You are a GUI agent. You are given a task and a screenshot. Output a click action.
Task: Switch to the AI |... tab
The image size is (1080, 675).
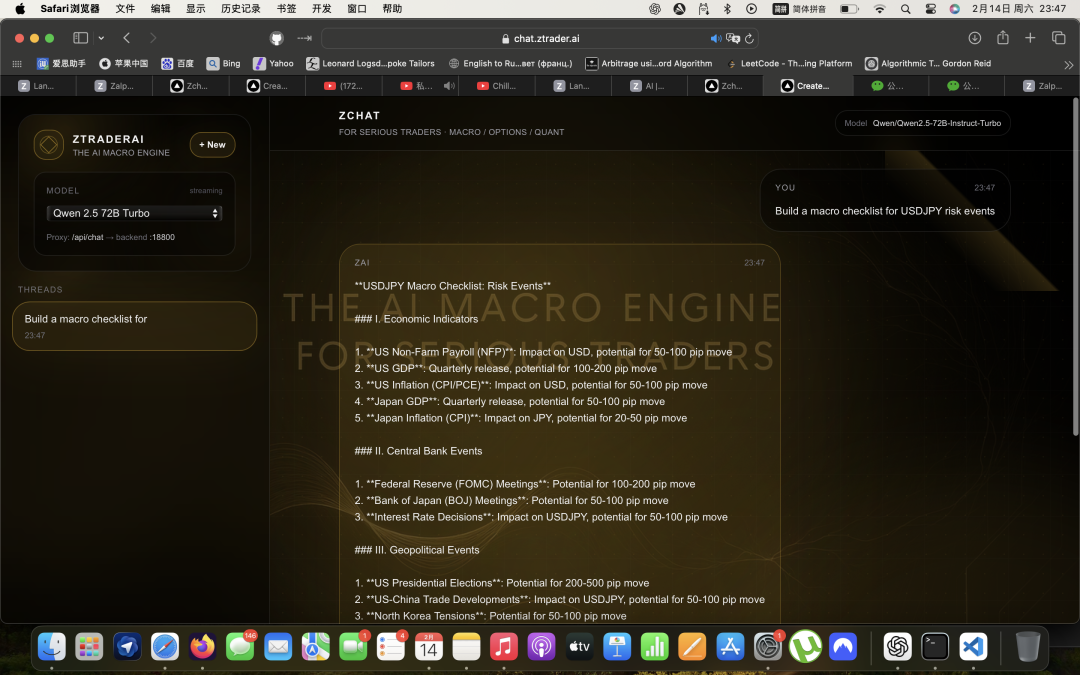coord(649,86)
